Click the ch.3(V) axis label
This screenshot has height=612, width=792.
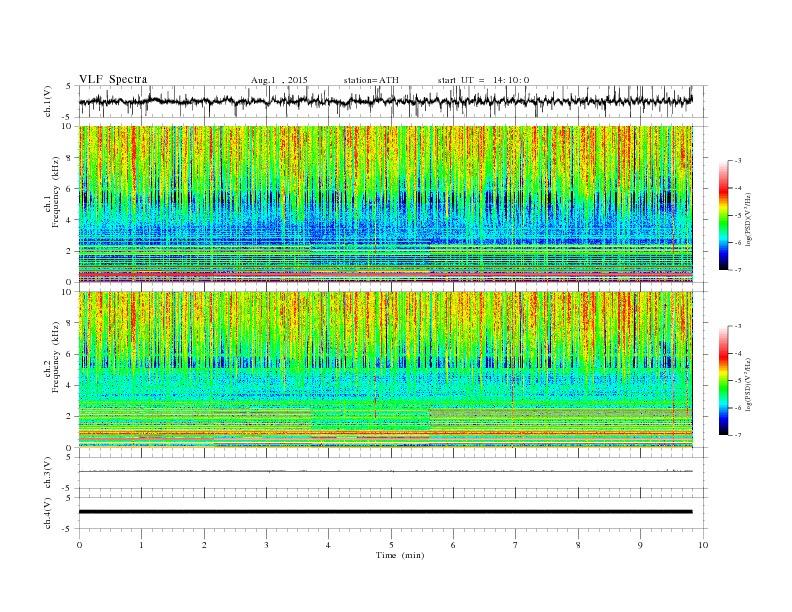click(x=48, y=473)
